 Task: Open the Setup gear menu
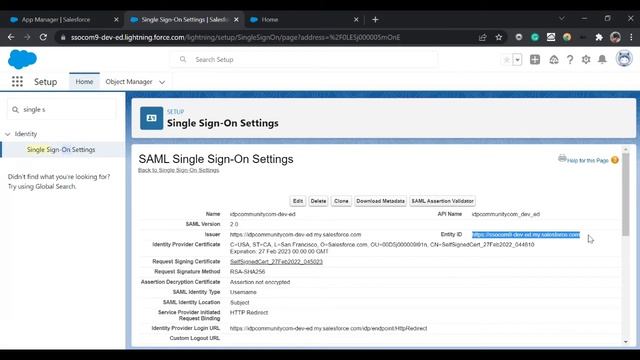click(x=586, y=60)
